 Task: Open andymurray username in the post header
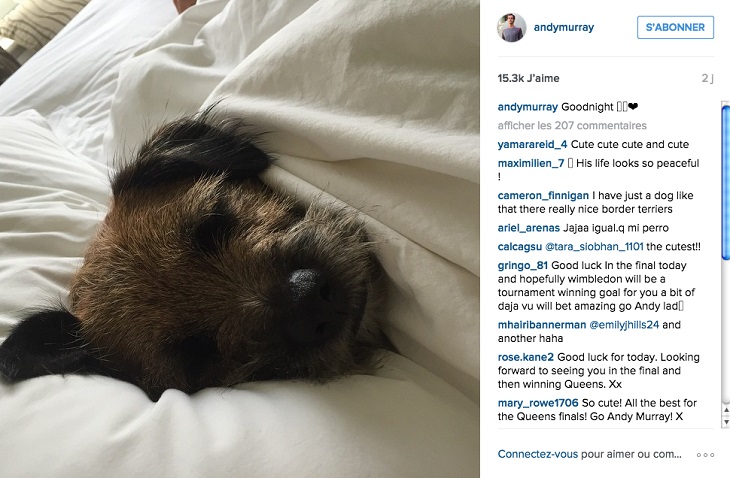564,27
